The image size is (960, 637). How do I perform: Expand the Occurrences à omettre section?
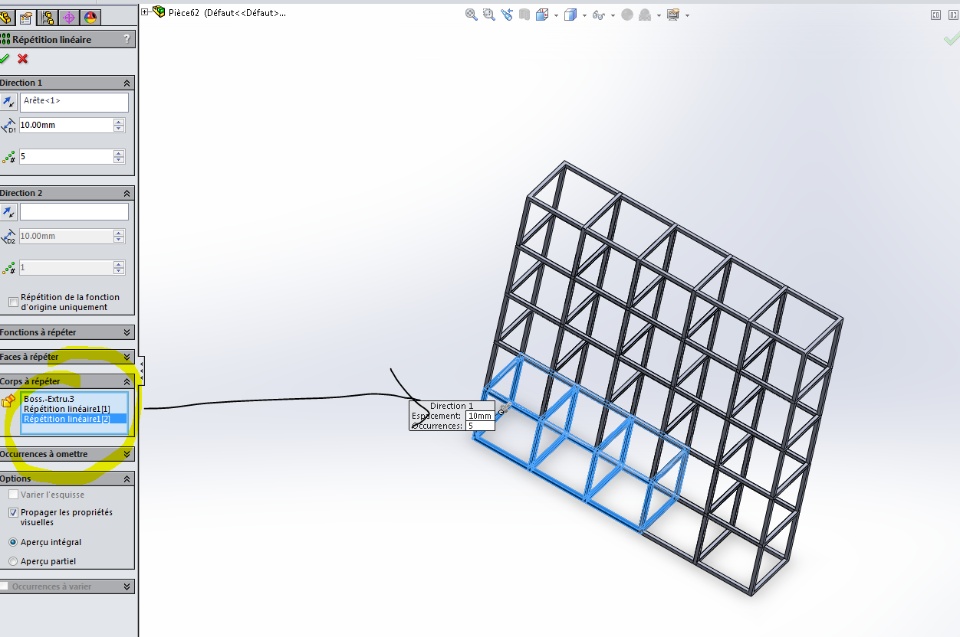coord(127,454)
